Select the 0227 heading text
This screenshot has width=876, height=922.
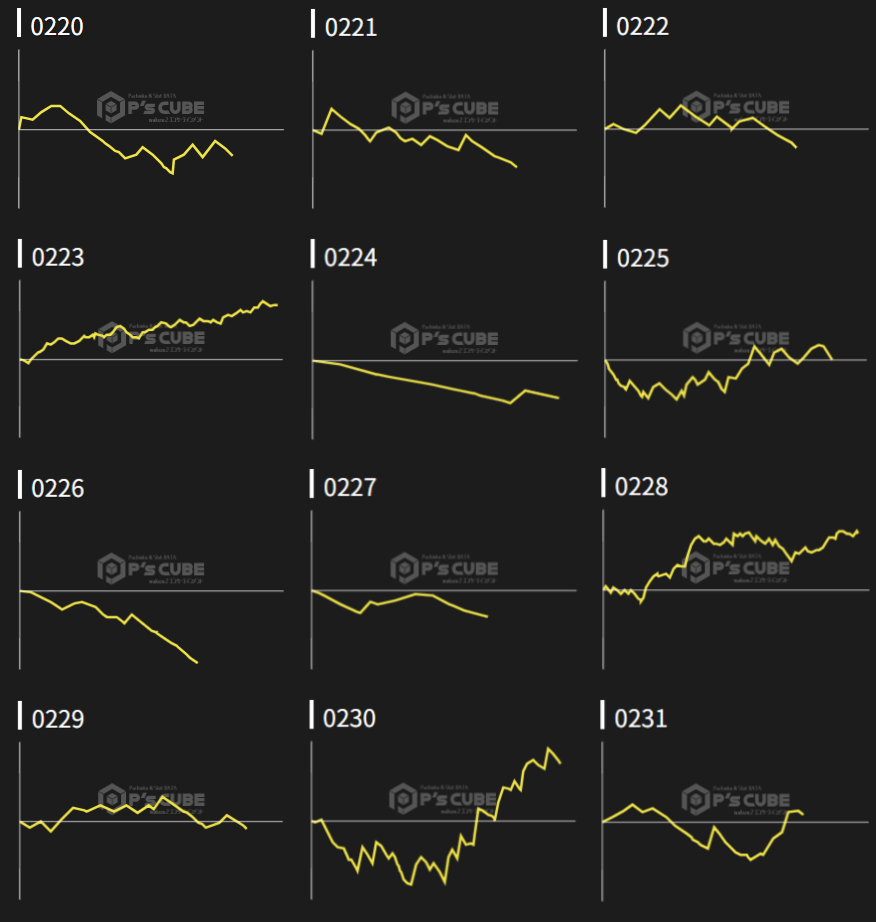tap(350, 488)
